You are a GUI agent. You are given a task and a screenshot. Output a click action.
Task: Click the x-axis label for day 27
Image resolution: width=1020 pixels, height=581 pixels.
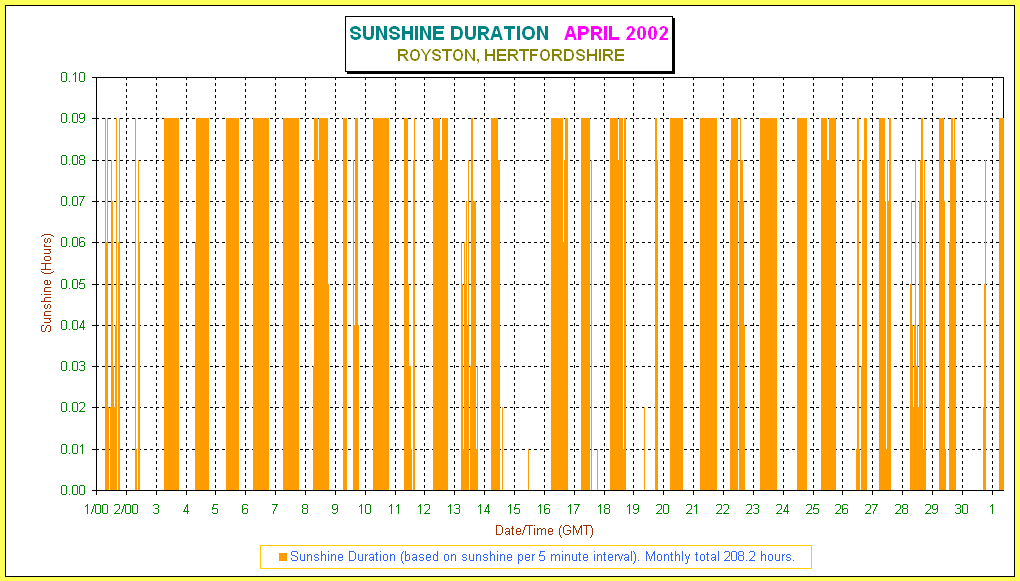(x=872, y=509)
